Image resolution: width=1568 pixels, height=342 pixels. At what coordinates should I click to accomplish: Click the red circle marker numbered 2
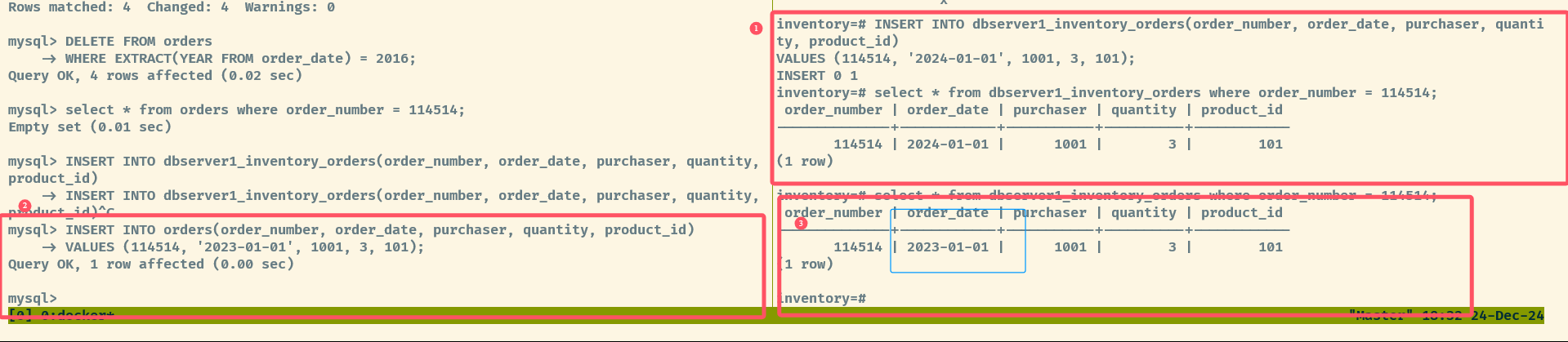pyautogui.click(x=25, y=207)
